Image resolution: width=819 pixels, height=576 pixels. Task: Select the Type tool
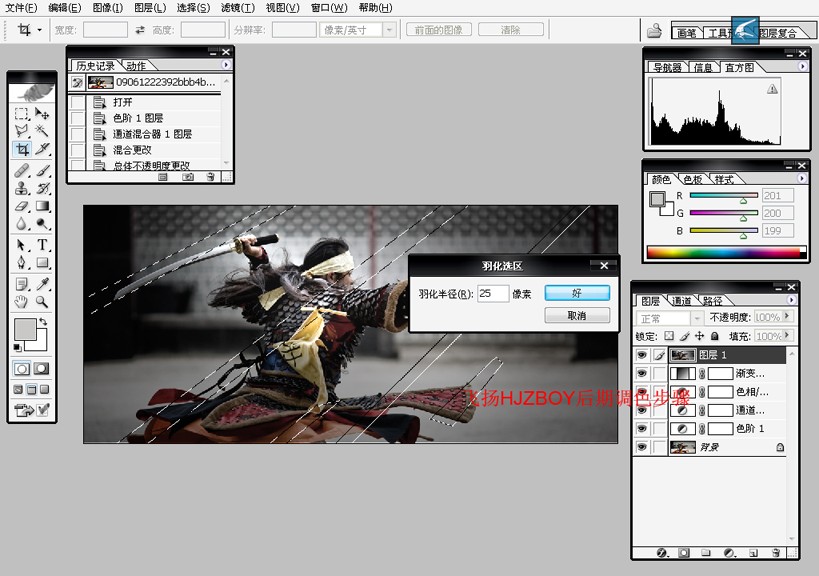pyautogui.click(x=42, y=244)
